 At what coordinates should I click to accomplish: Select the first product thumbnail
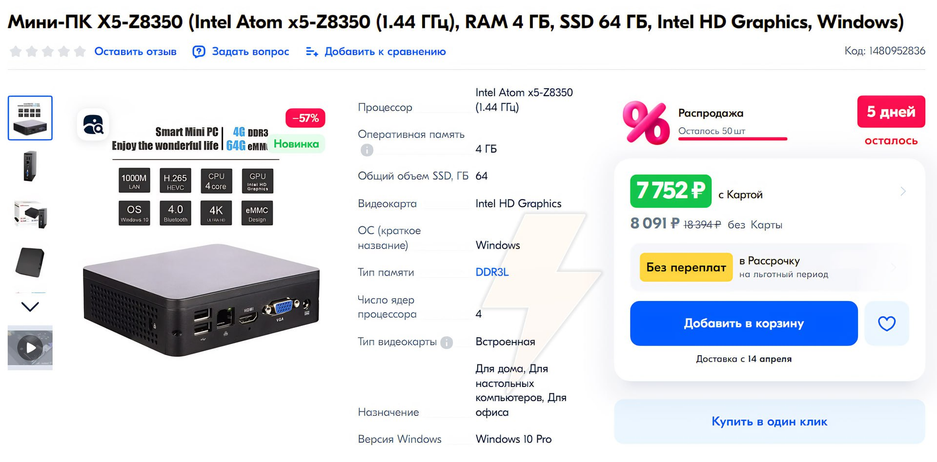click(x=30, y=118)
